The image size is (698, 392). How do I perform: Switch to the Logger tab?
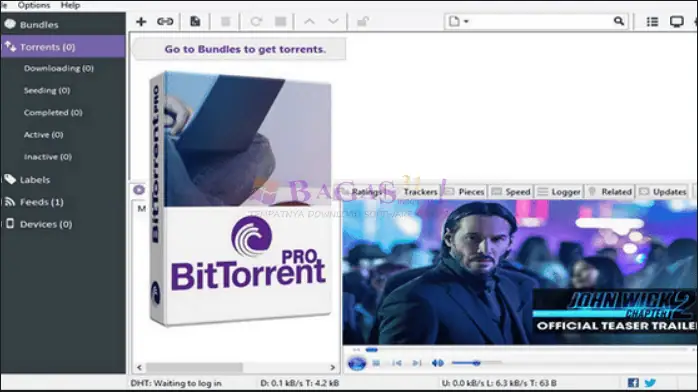click(x=559, y=192)
